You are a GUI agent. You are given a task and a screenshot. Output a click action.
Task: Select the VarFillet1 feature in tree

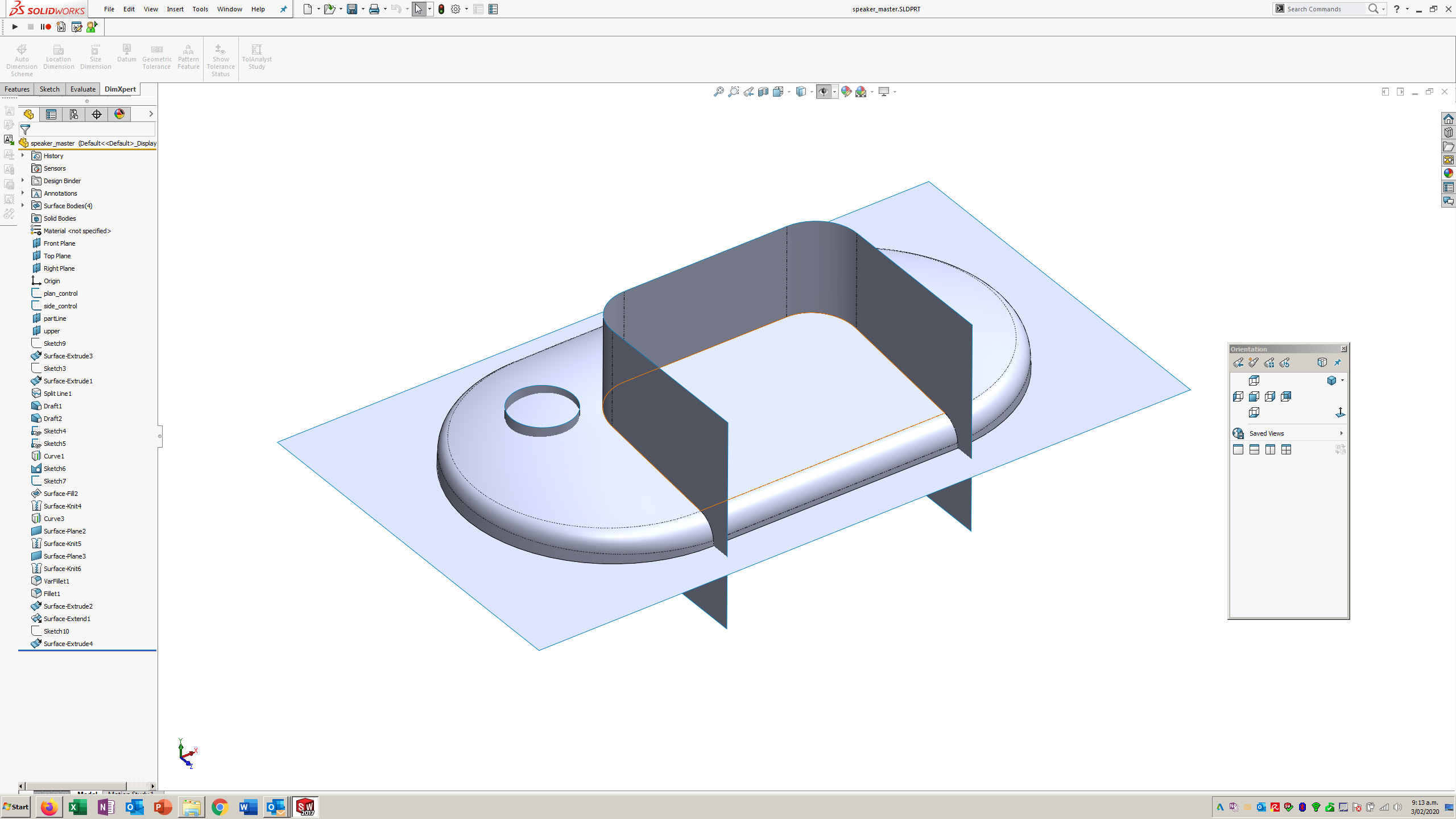pyautogui.click(x=55, y=581)
